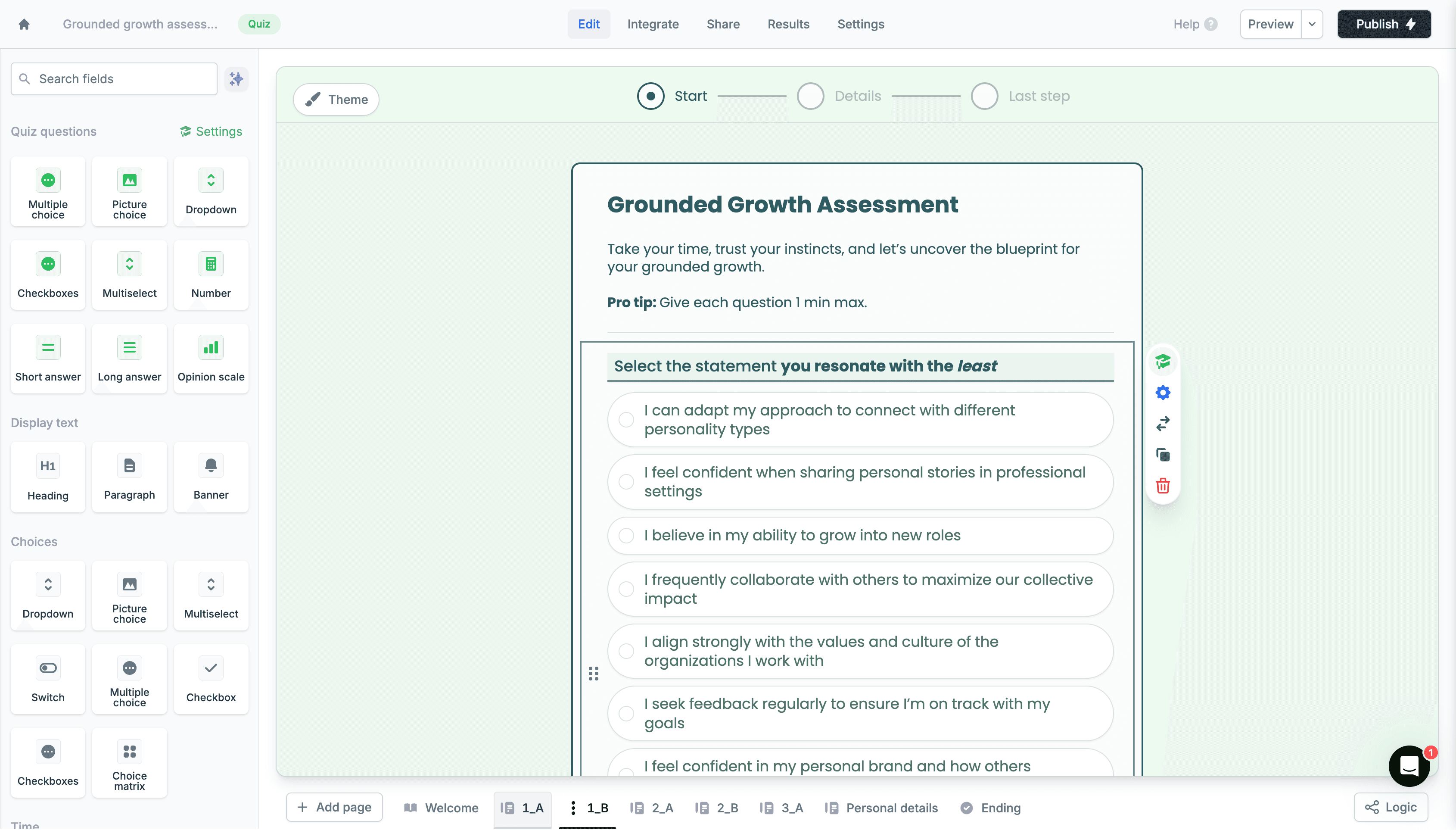Open the 1_B page options menu dots
Image resolution: width=1456 pixels, height=830 pixels.
(573, 808)
